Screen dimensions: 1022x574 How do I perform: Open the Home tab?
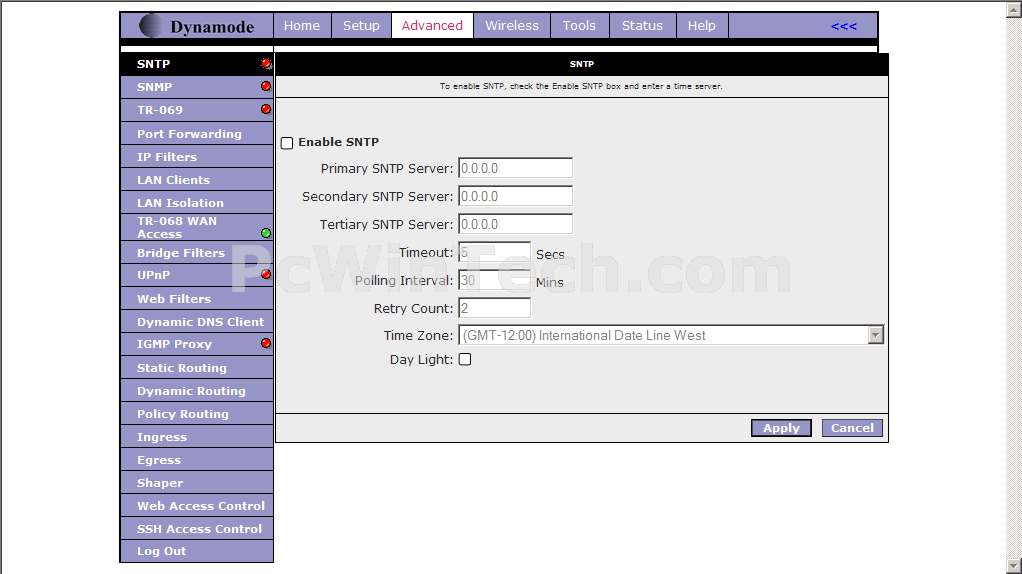click(x=302, y=25)
